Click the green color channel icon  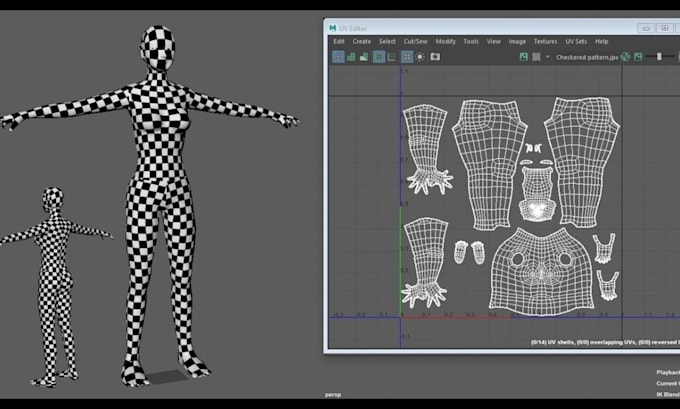coord(625,57)
